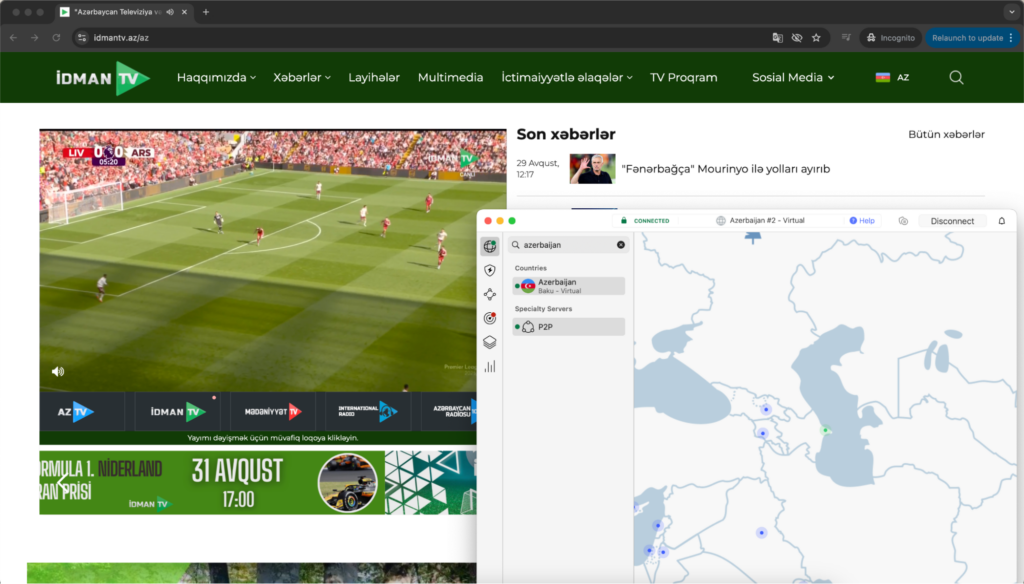
Task: Expand the Xəbərlər menu
Action: (302, 78)
